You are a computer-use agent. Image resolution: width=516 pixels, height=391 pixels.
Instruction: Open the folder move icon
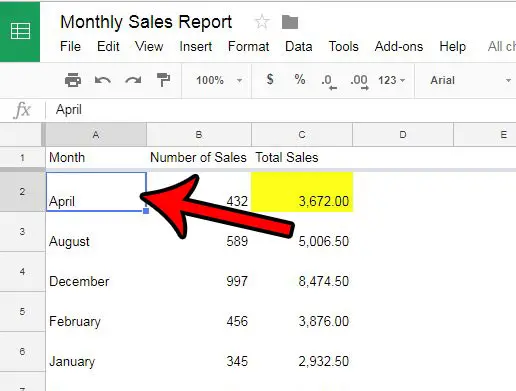(x=290, y=22)
